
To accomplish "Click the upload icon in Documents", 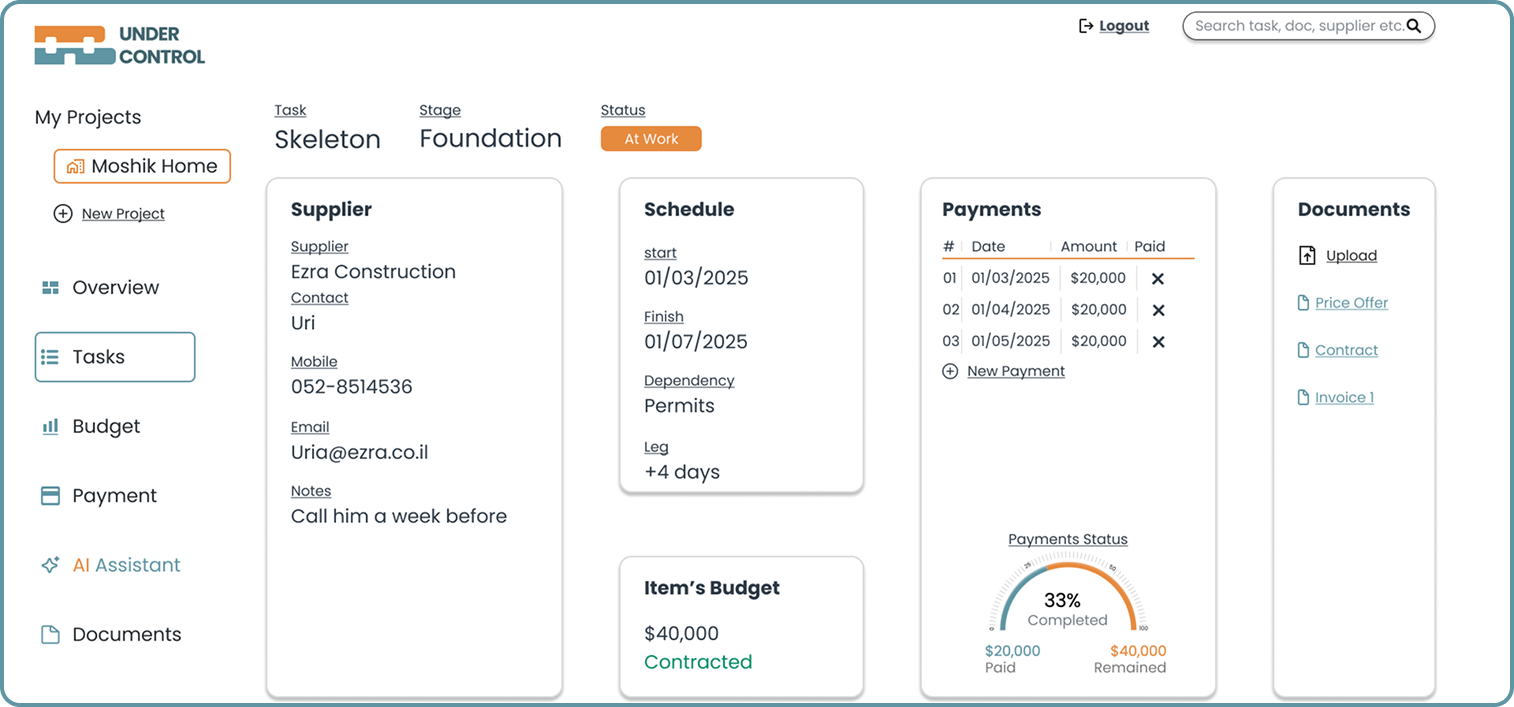I will tap(1307, 255).
